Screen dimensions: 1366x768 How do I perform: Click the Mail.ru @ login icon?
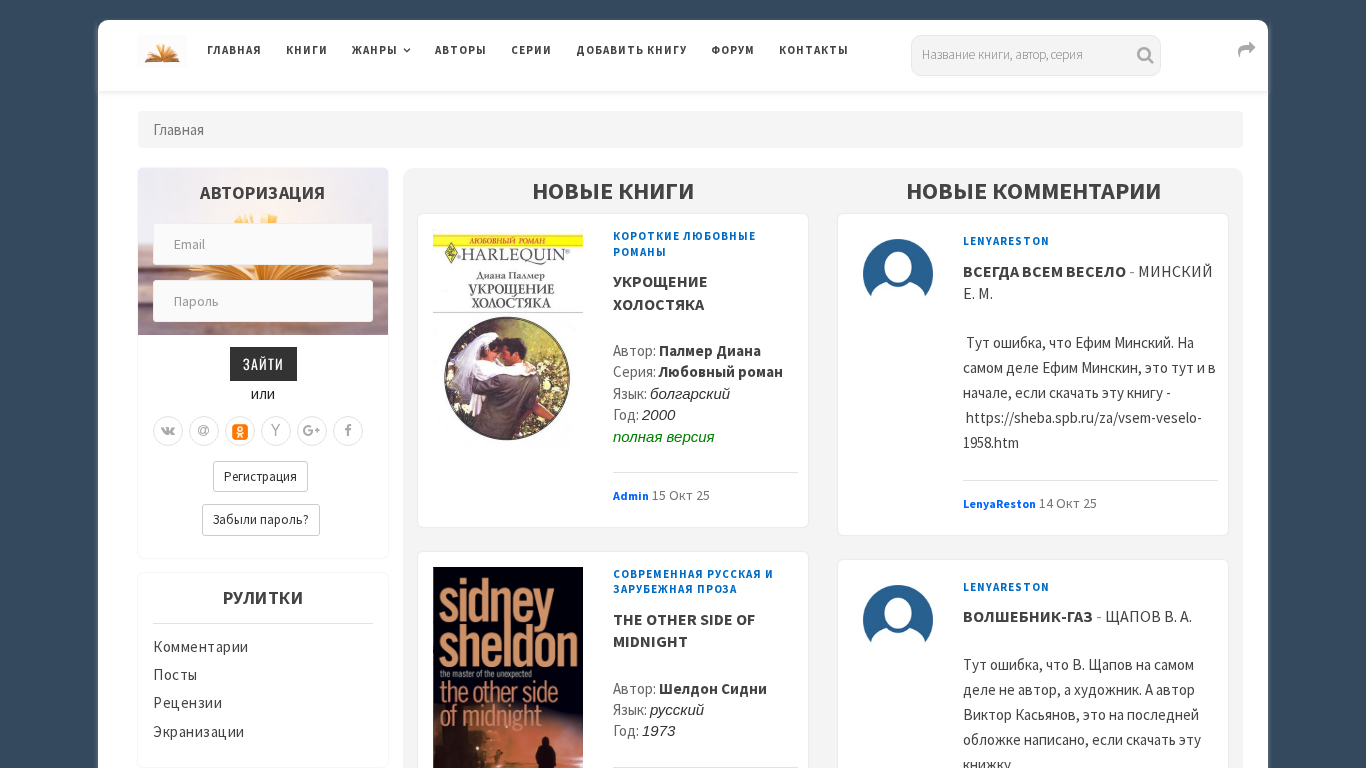(x=204, y=431)
